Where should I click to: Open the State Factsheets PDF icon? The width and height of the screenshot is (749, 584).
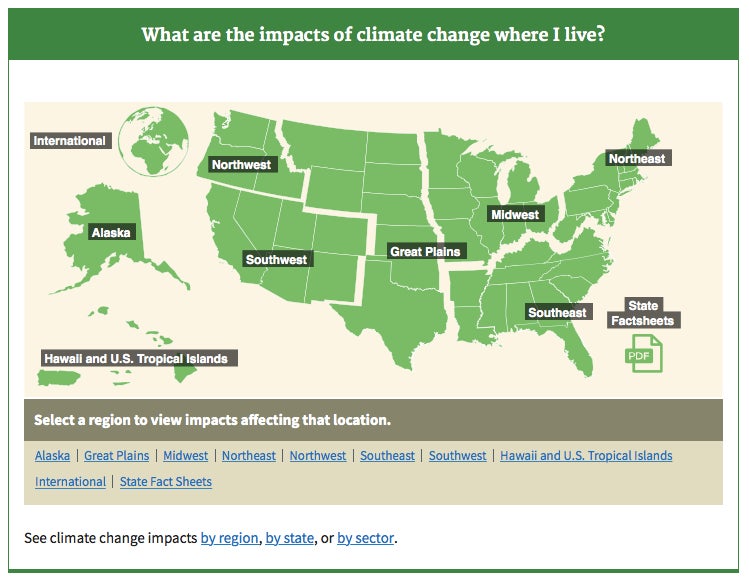pyautogui.click(x=643, y=353)
